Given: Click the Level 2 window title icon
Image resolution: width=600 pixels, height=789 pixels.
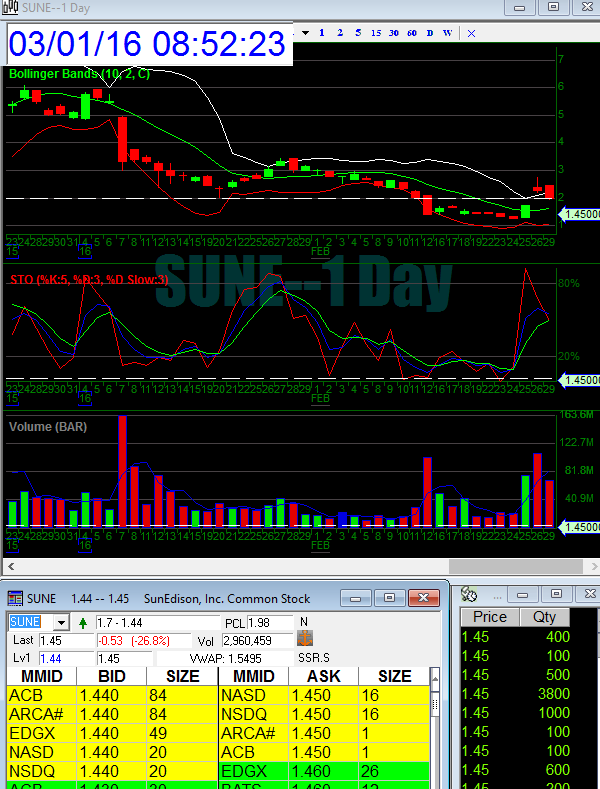Looking at the screenshot, I should [15, 598].
